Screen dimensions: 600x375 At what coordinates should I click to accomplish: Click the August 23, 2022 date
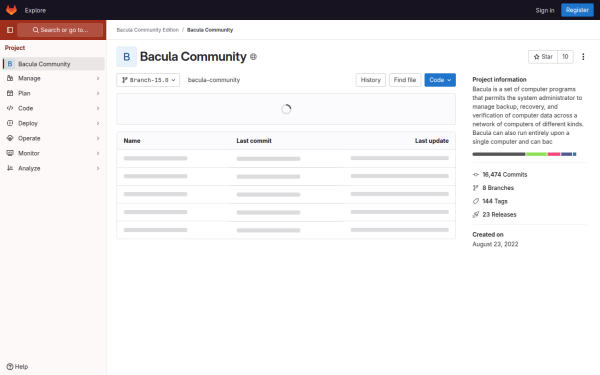coord(495,244)
